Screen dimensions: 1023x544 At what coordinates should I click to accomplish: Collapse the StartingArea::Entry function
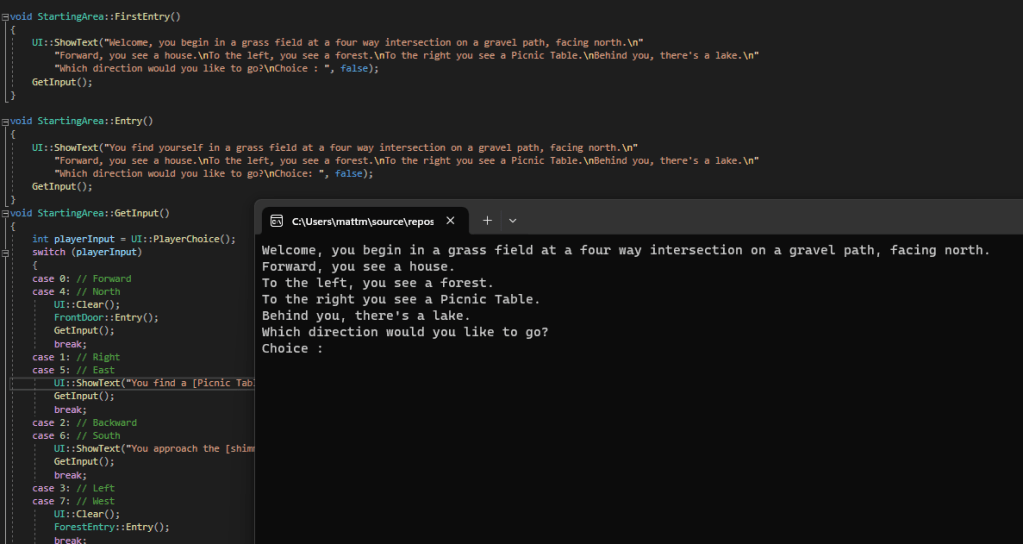point(5,121)
